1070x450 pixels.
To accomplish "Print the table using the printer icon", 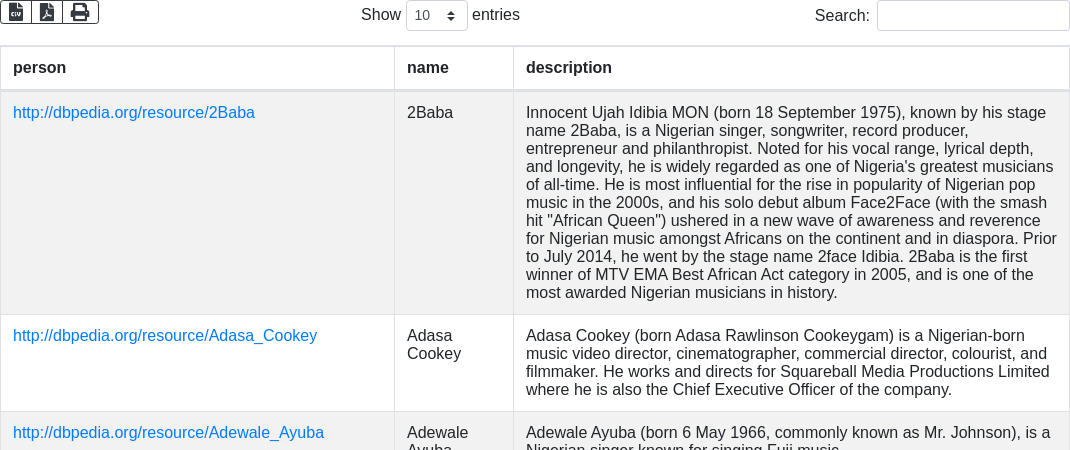I will tap(80, 12).
